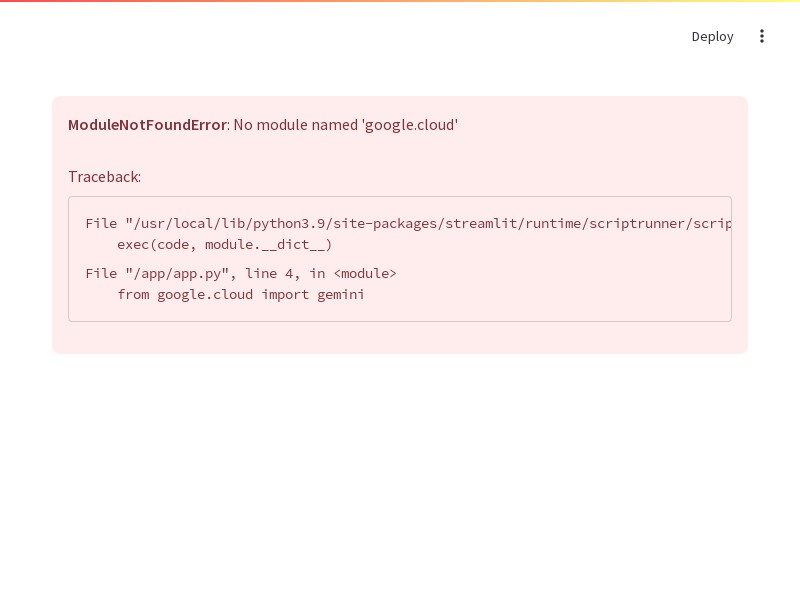800x600 pixels.
Task: Click the "line 4" text in traceback
Action: (269, 273)
